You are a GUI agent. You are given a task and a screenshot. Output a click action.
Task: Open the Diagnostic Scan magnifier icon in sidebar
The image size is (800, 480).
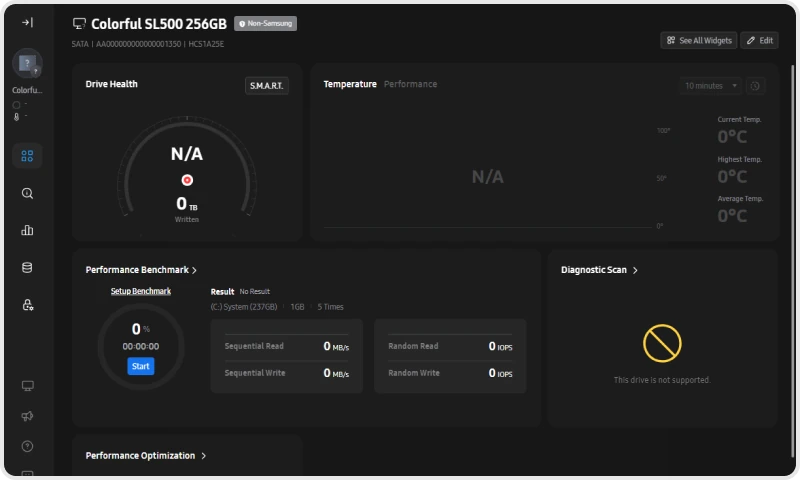click(27, 193)
